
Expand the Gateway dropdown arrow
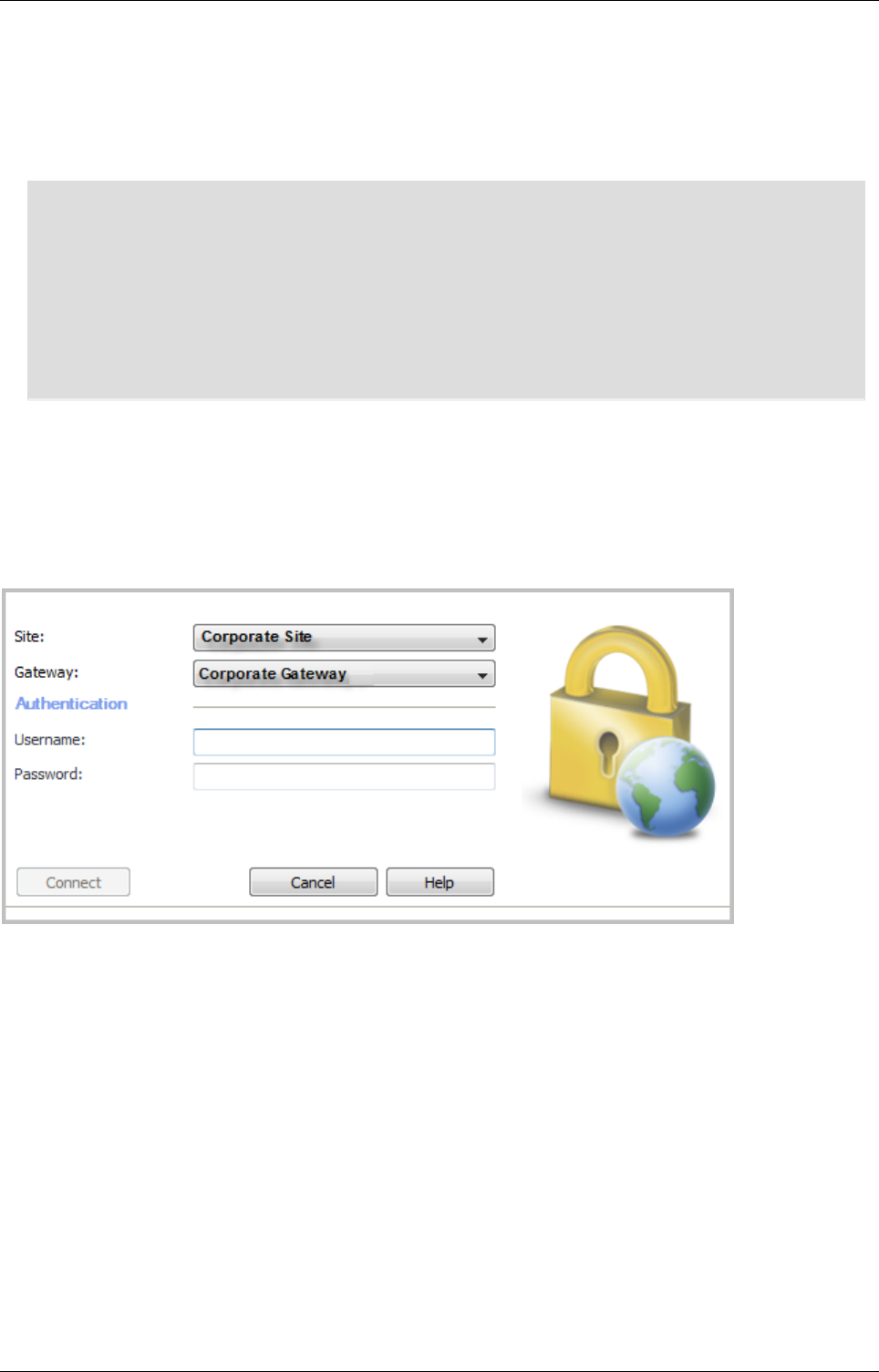click(482, 675)
